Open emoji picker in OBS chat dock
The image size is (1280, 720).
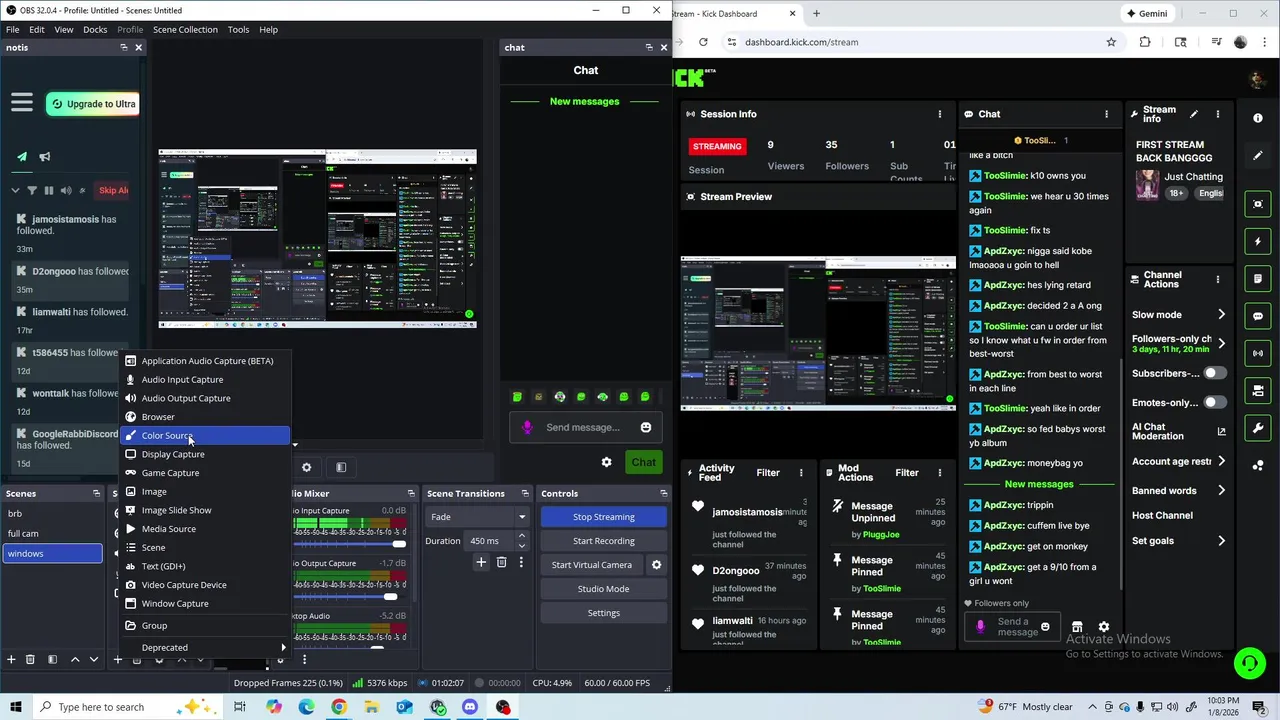click(646, 427)
